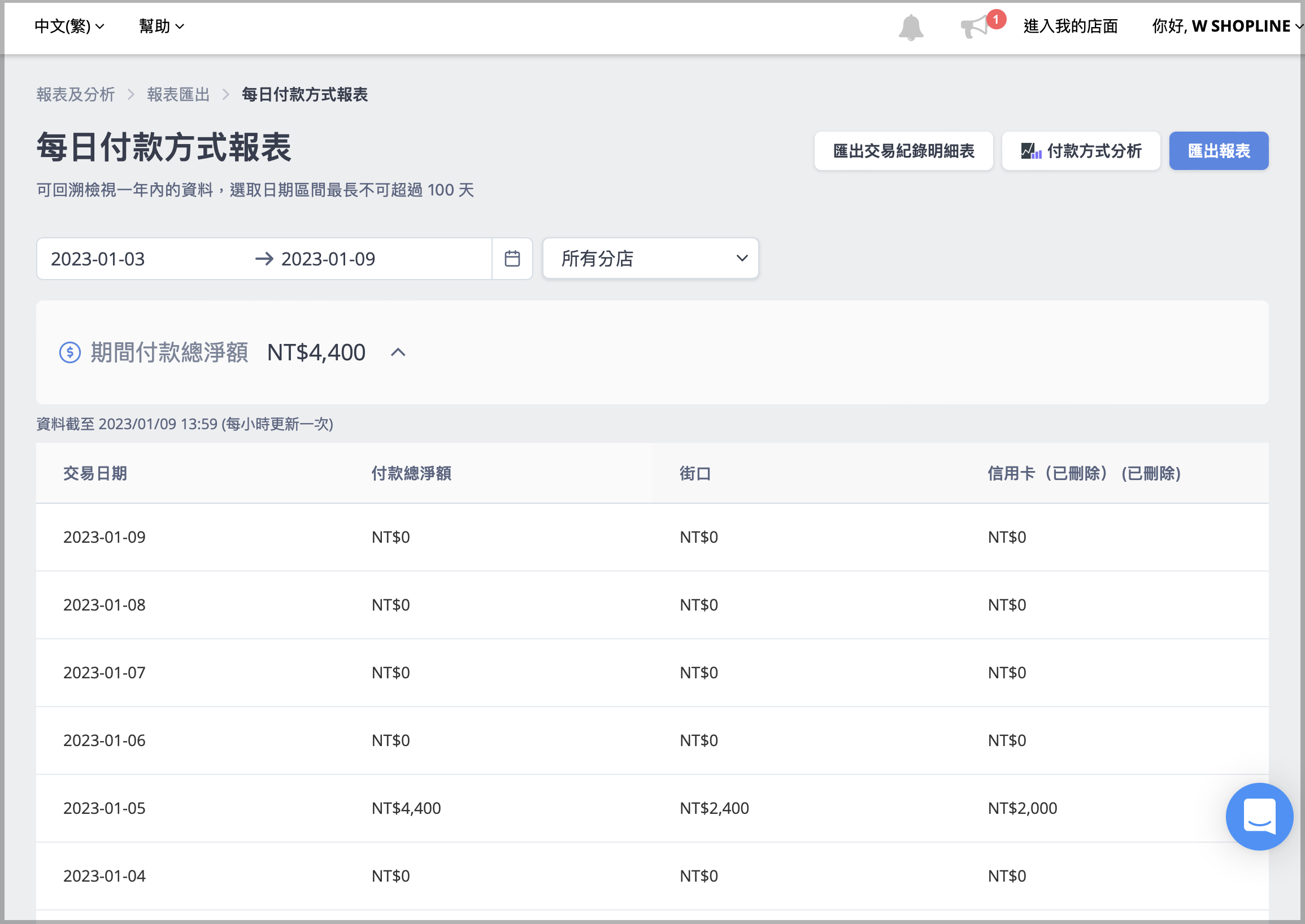Select the 2023-01-05 date cell

[x=104, y=808]
